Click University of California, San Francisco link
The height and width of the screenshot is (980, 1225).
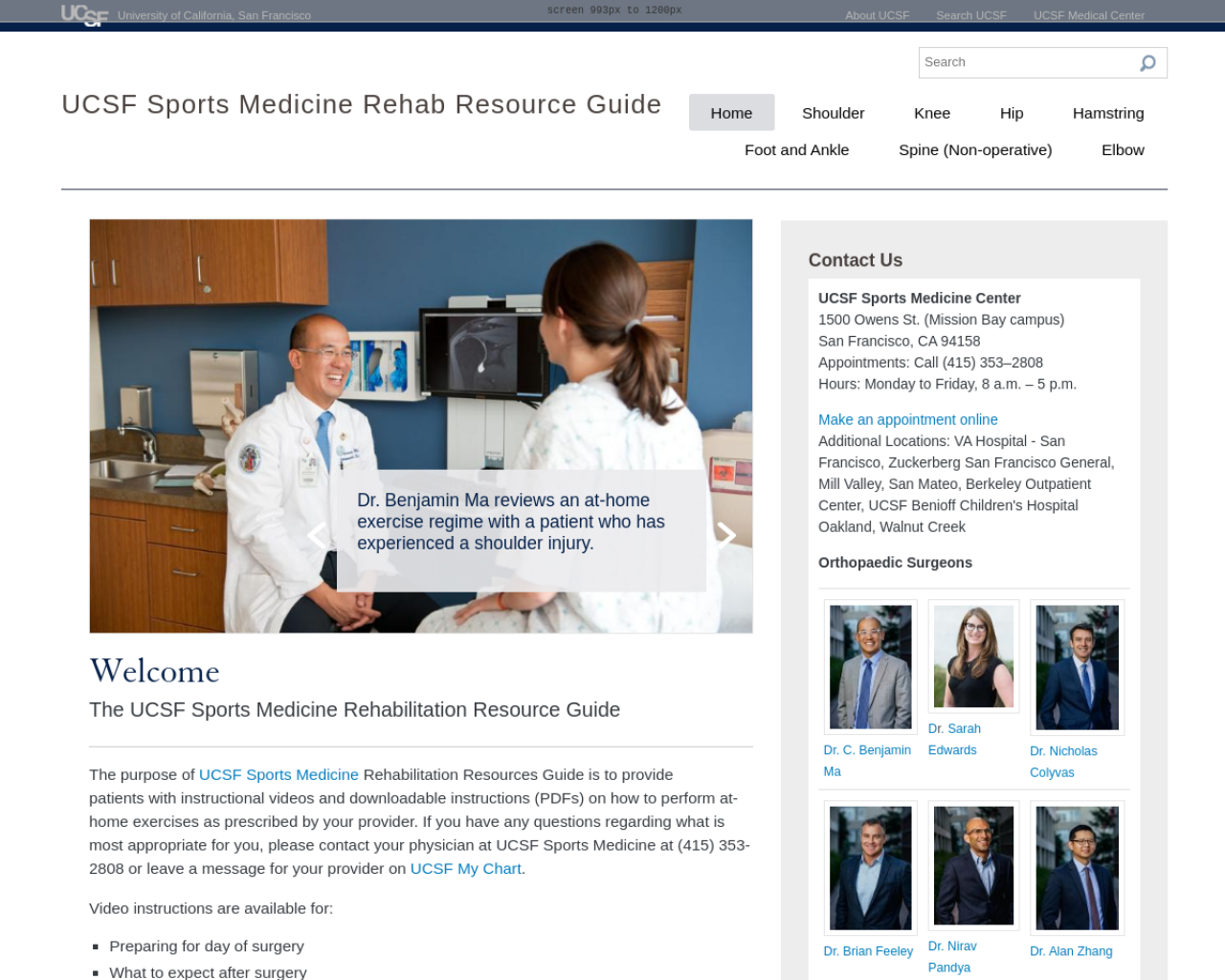(213, 15)
